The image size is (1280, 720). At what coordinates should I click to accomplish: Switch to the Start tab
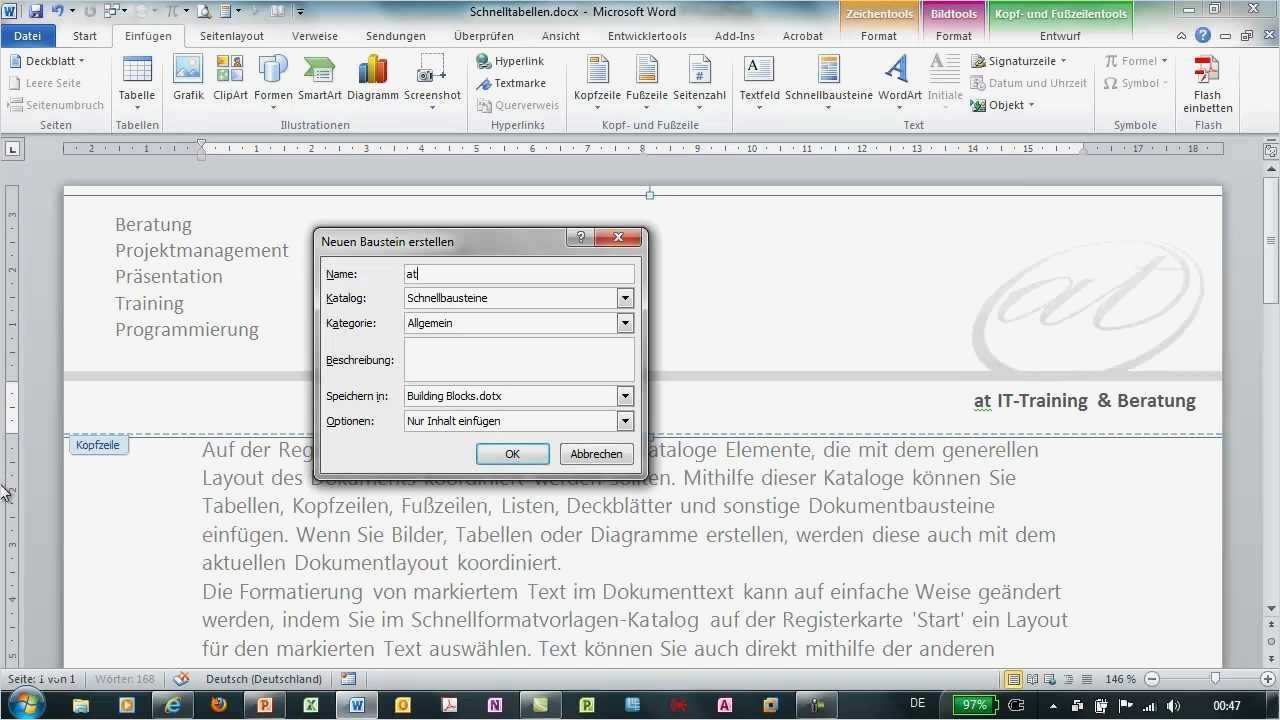tap(85, 36)
